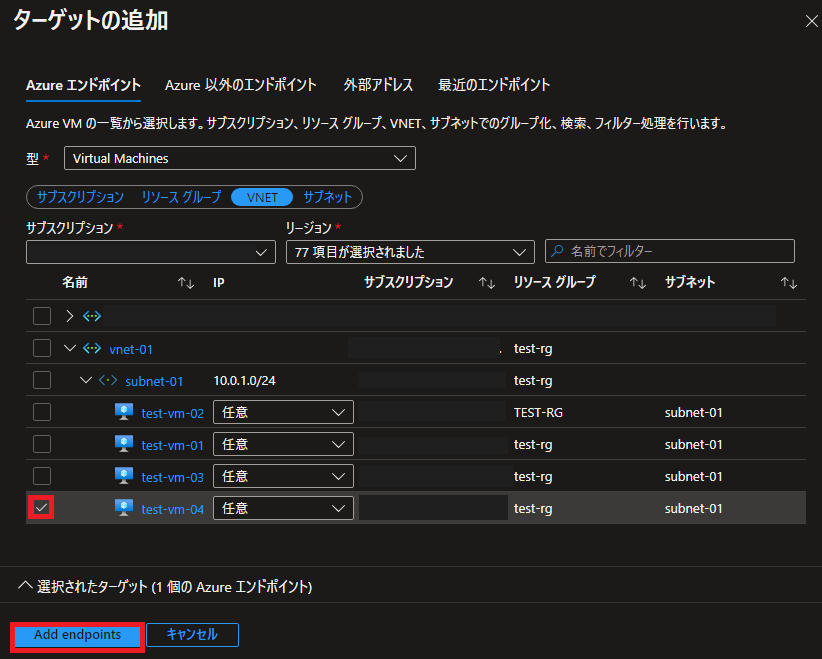Check the vnet-01 row checkbox
822x659 pixels.
click(x=42, y=348)
